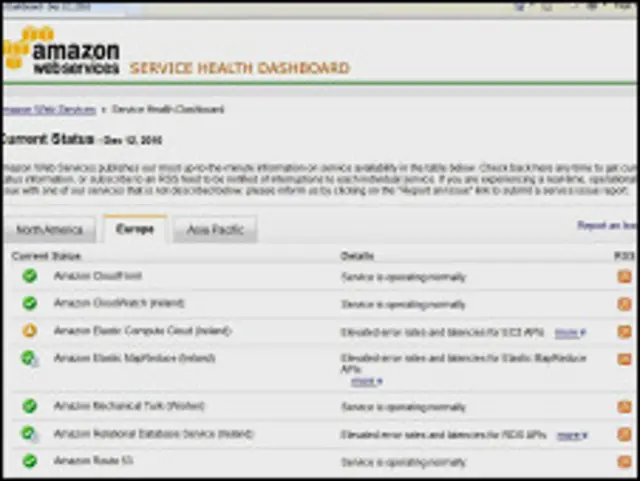Open the Asia Pacific tab

215,230
